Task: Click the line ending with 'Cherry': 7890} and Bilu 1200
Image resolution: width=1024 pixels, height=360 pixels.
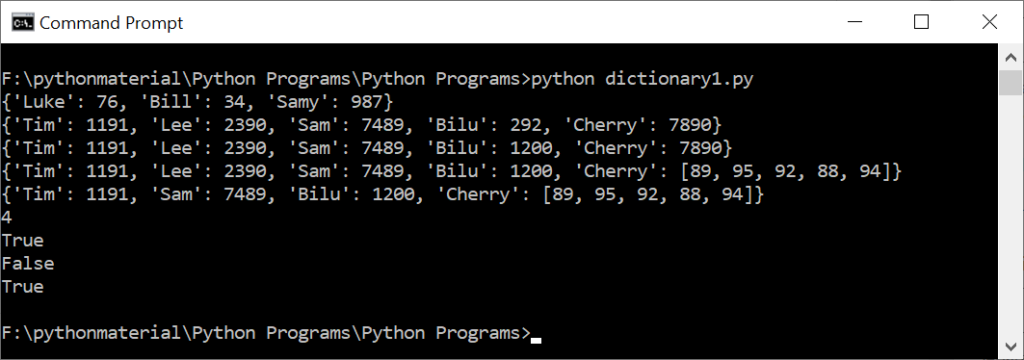Action: tap(367, 148)
